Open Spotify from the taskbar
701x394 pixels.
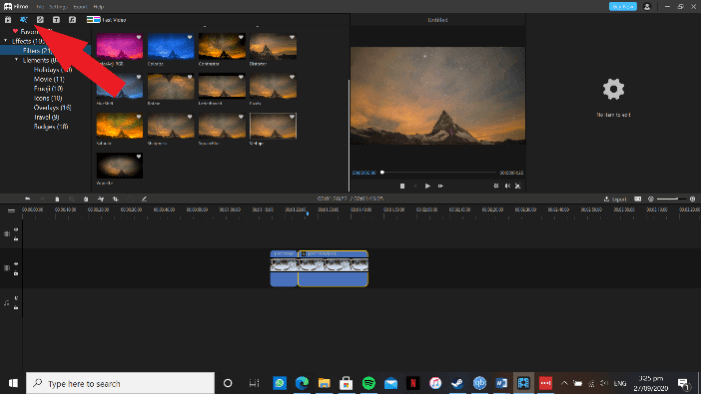pos(369,383)
